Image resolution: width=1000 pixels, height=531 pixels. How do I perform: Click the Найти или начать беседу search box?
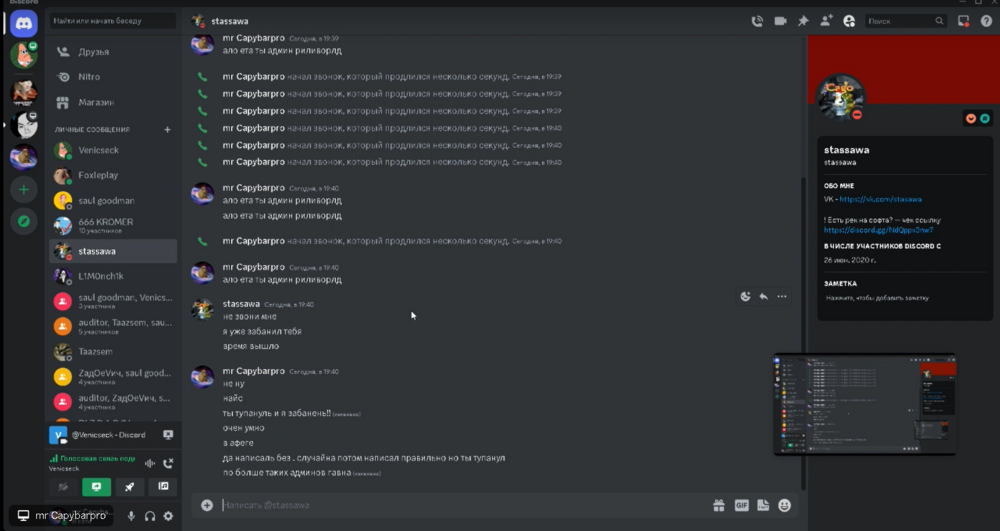(113, 21)
